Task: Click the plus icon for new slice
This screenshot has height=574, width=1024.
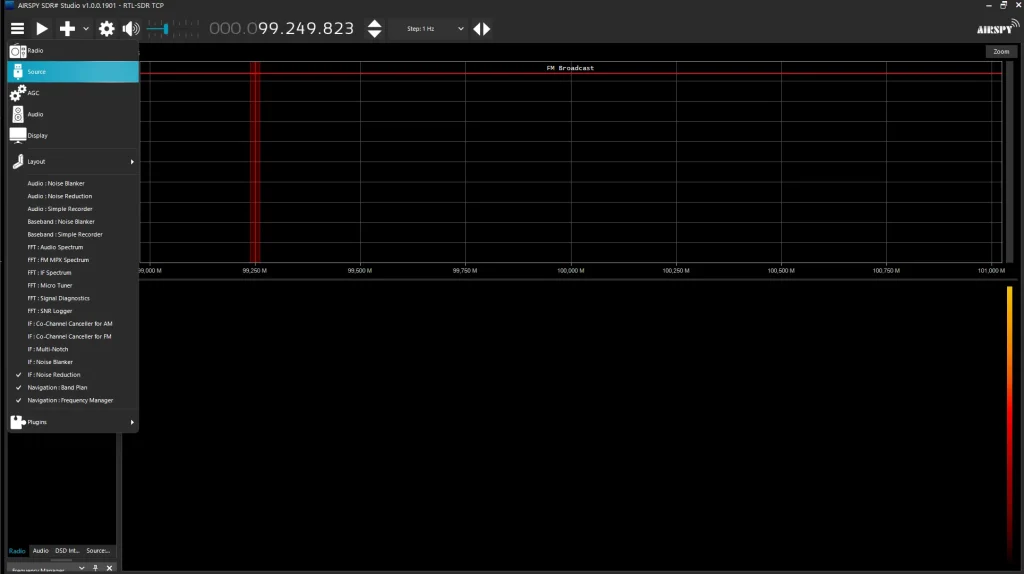Action: click(x=68, y=29)
